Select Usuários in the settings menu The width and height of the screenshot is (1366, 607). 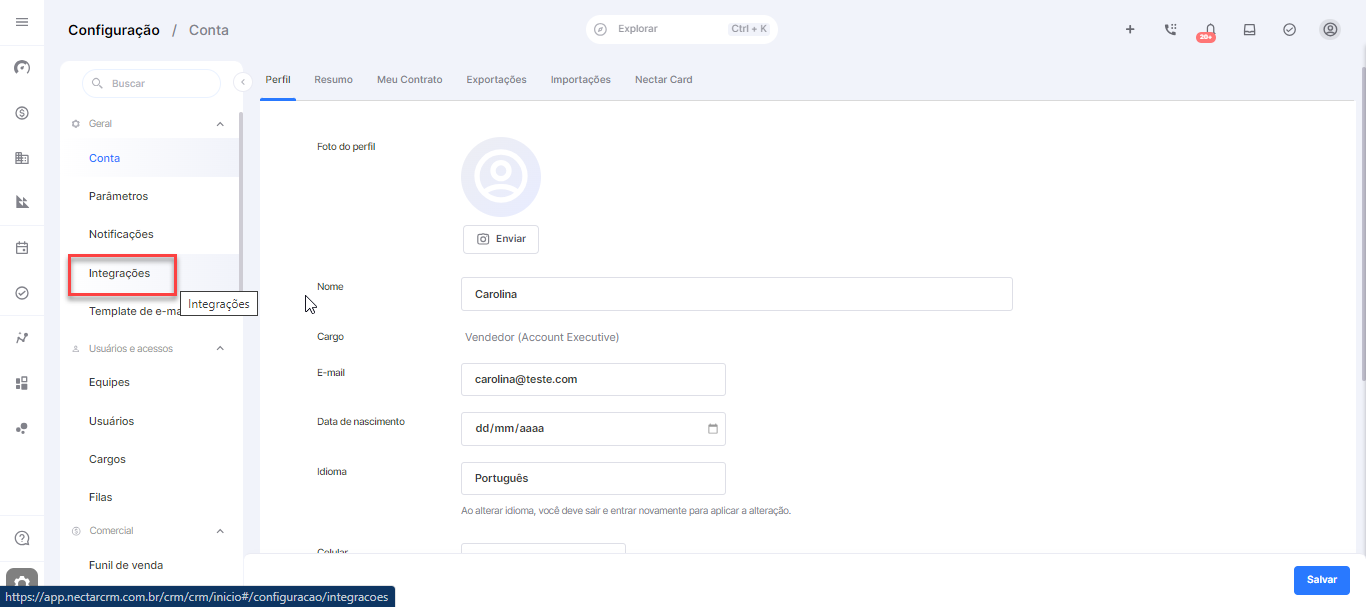(150, 421)
